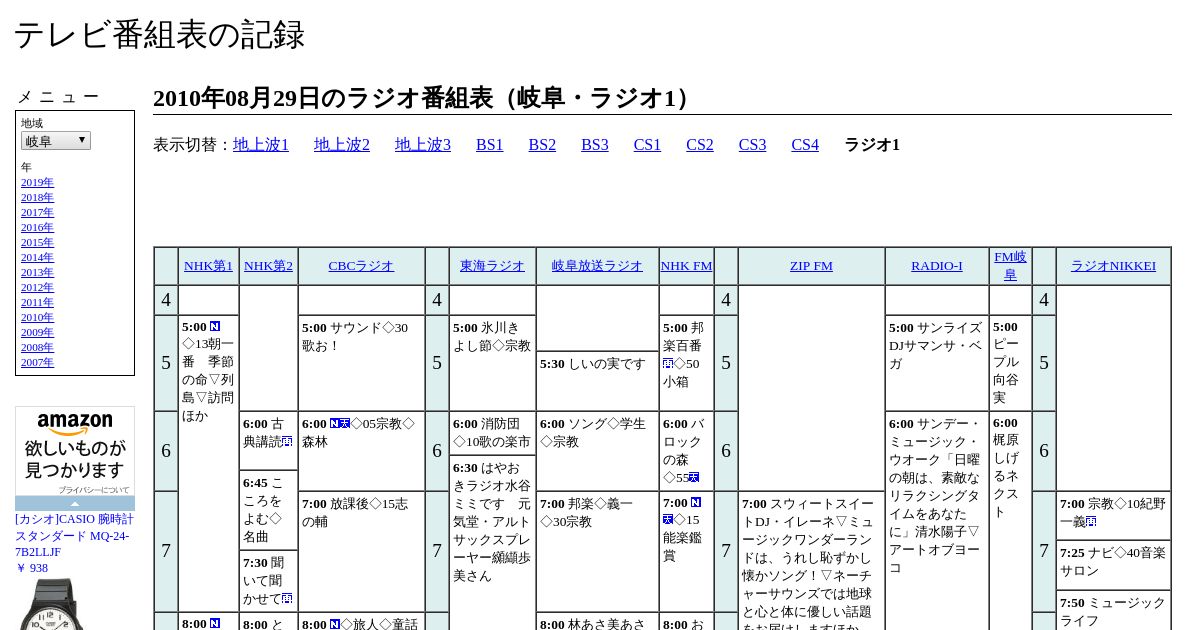1200x630 pixels.
Task: Switch to CS2 listing
Action: [700, 145]
